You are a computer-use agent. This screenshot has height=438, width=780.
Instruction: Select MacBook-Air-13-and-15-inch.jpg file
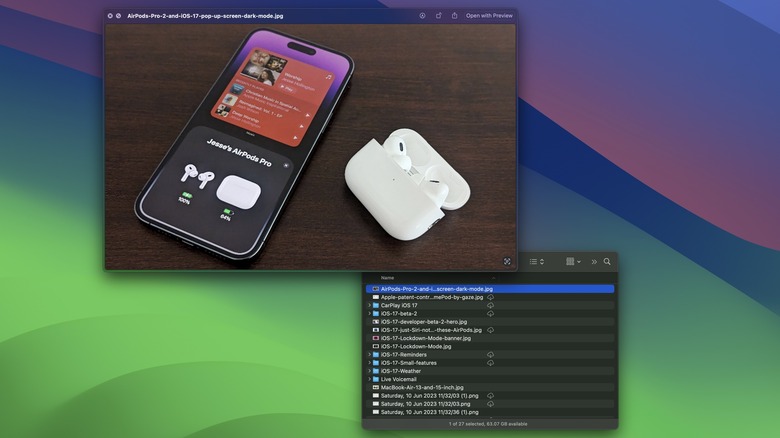pos(419,387)
